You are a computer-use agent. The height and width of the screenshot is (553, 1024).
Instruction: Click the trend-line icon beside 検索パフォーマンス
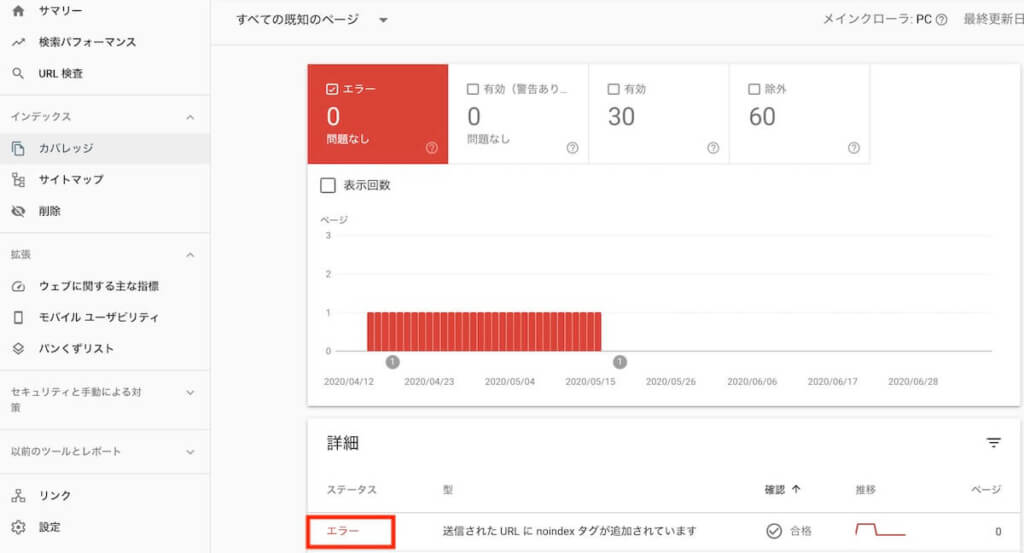point(18,42)
